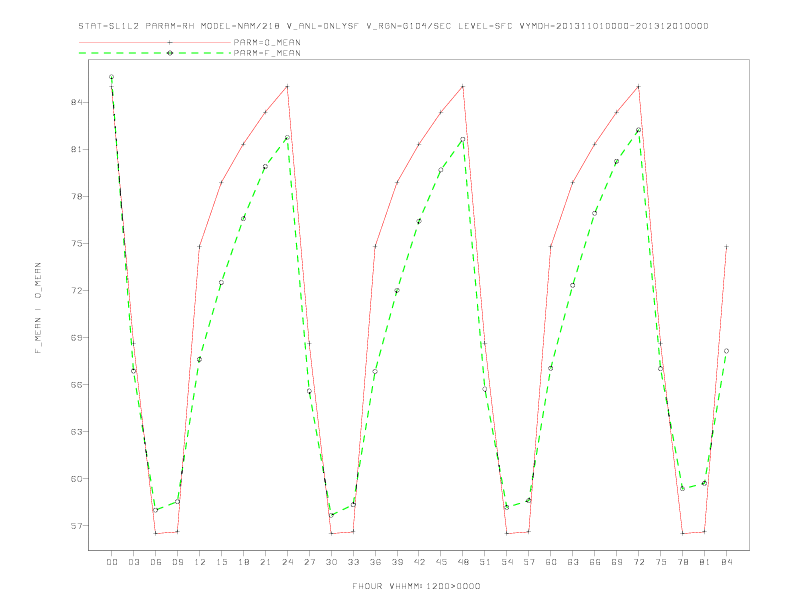Click the x-axis forecast hour label 75
This screenshot has width=792, height=612.
point(661,562)
